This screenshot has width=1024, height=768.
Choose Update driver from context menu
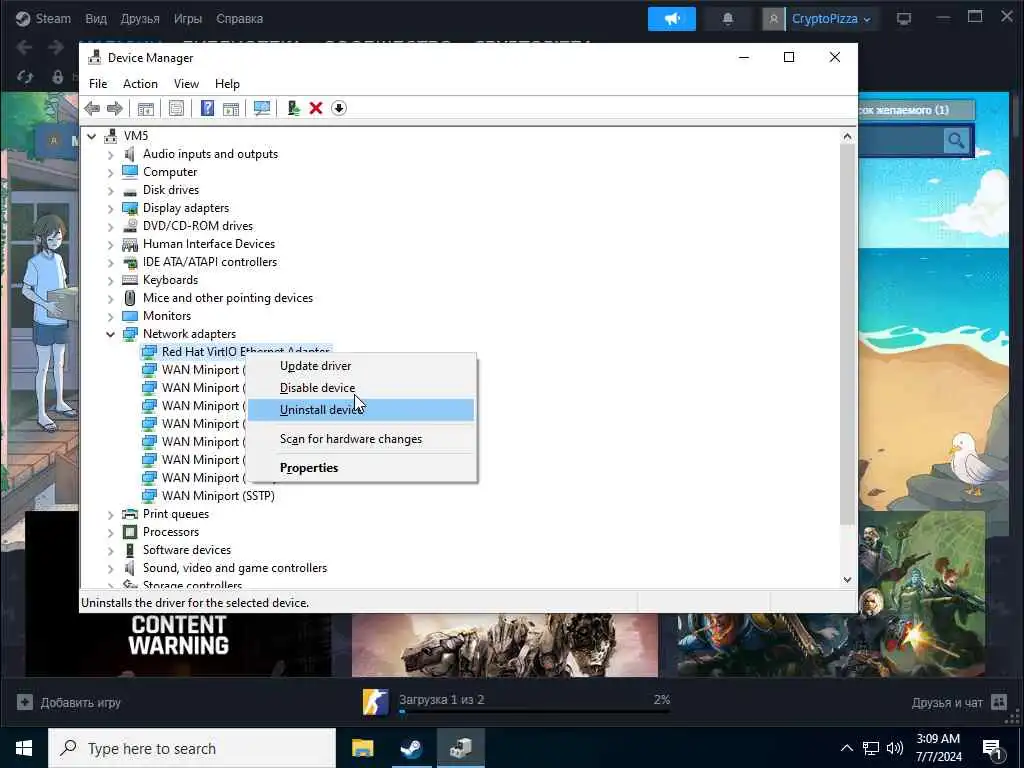click(361, 366)
